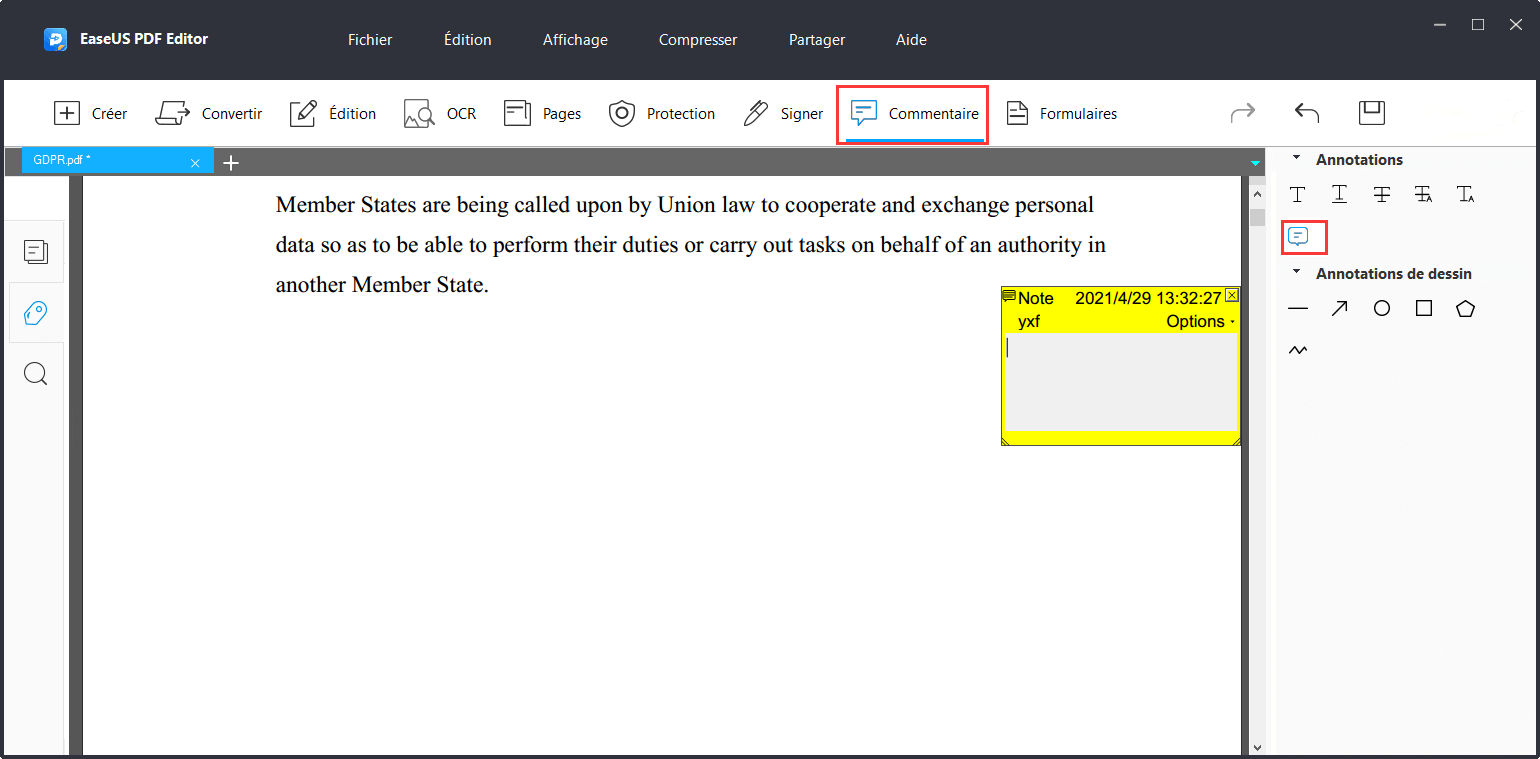Open the bookmarks tag sidebar panel

(36, 313)
